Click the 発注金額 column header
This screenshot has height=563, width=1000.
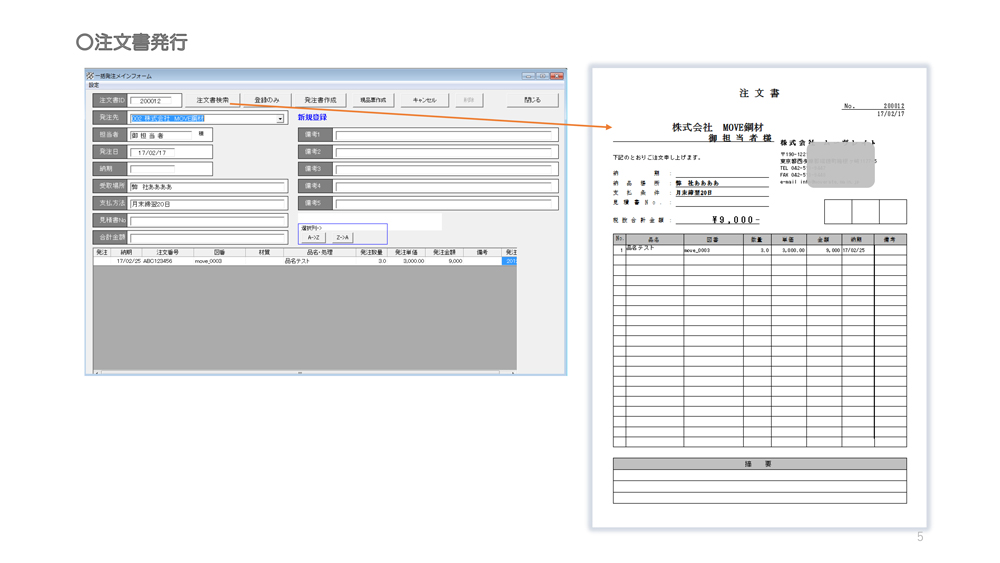tap(444, 252)
